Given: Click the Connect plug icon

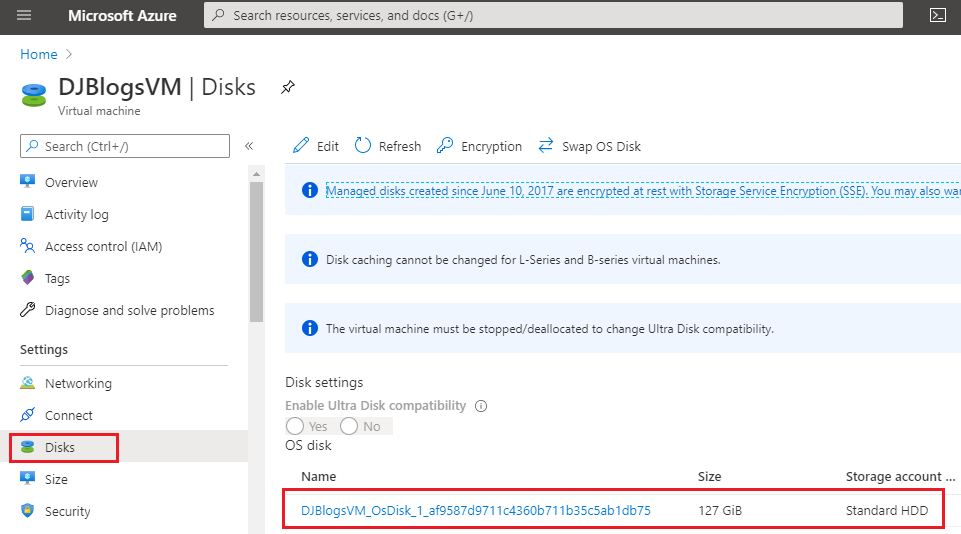Looking at the screenshot, I should [x=28, y=415].
